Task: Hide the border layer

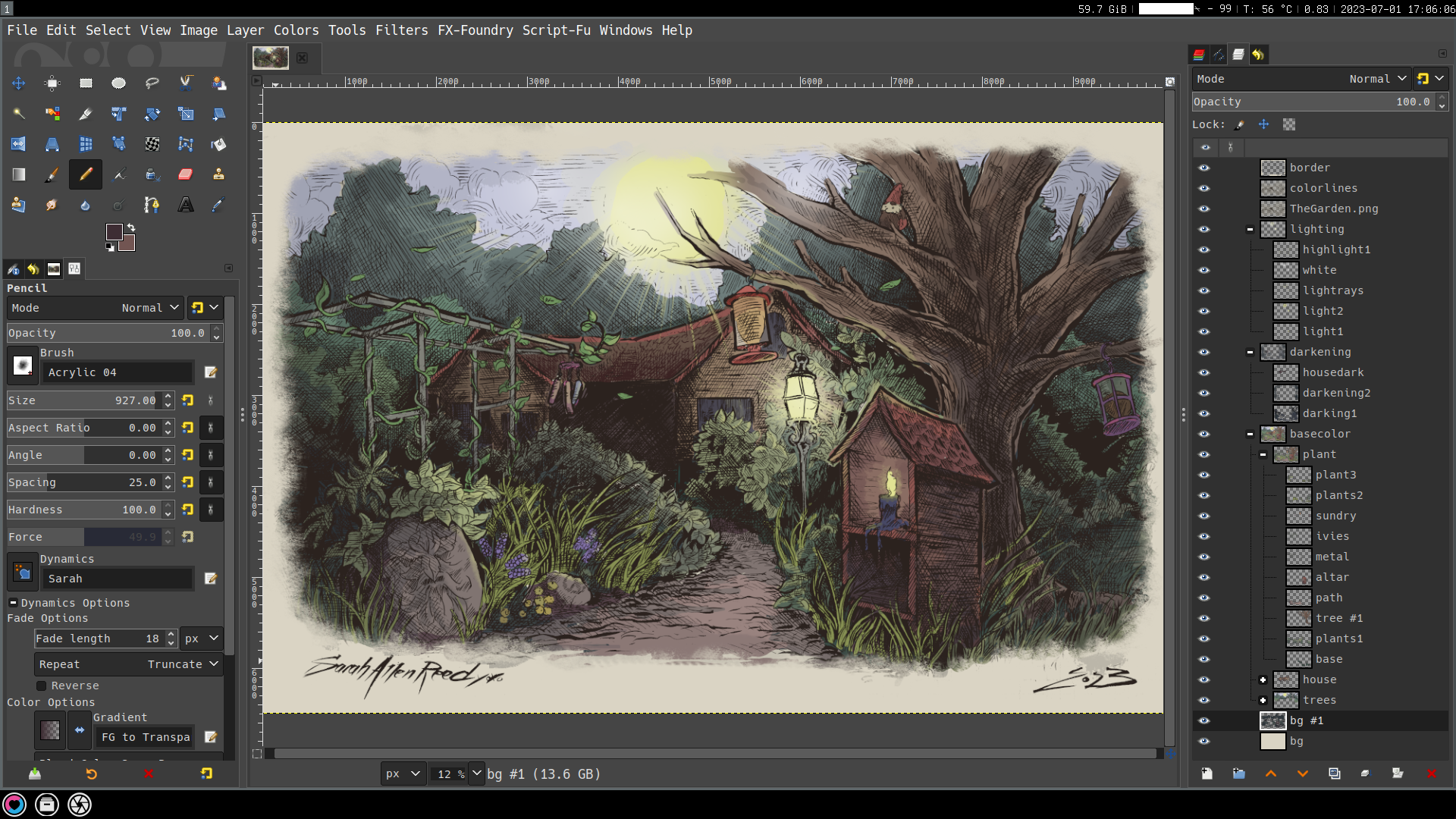Action: point(1204,168)
